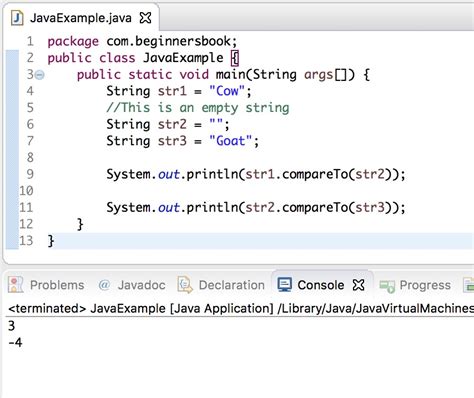Click console output value 3
The image size is (474, 398).
pos(12,326)
